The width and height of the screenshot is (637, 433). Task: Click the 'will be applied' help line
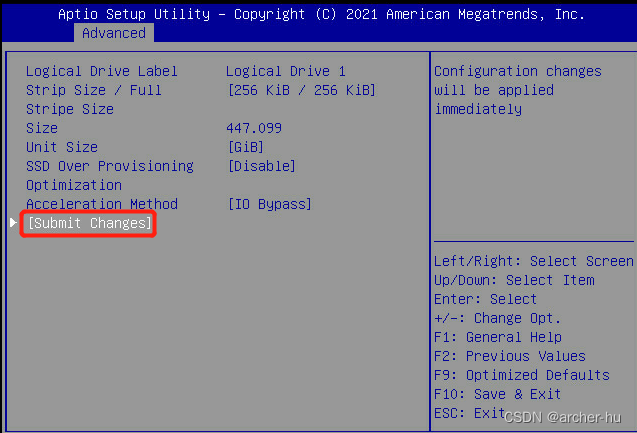(x=494, y=90)
